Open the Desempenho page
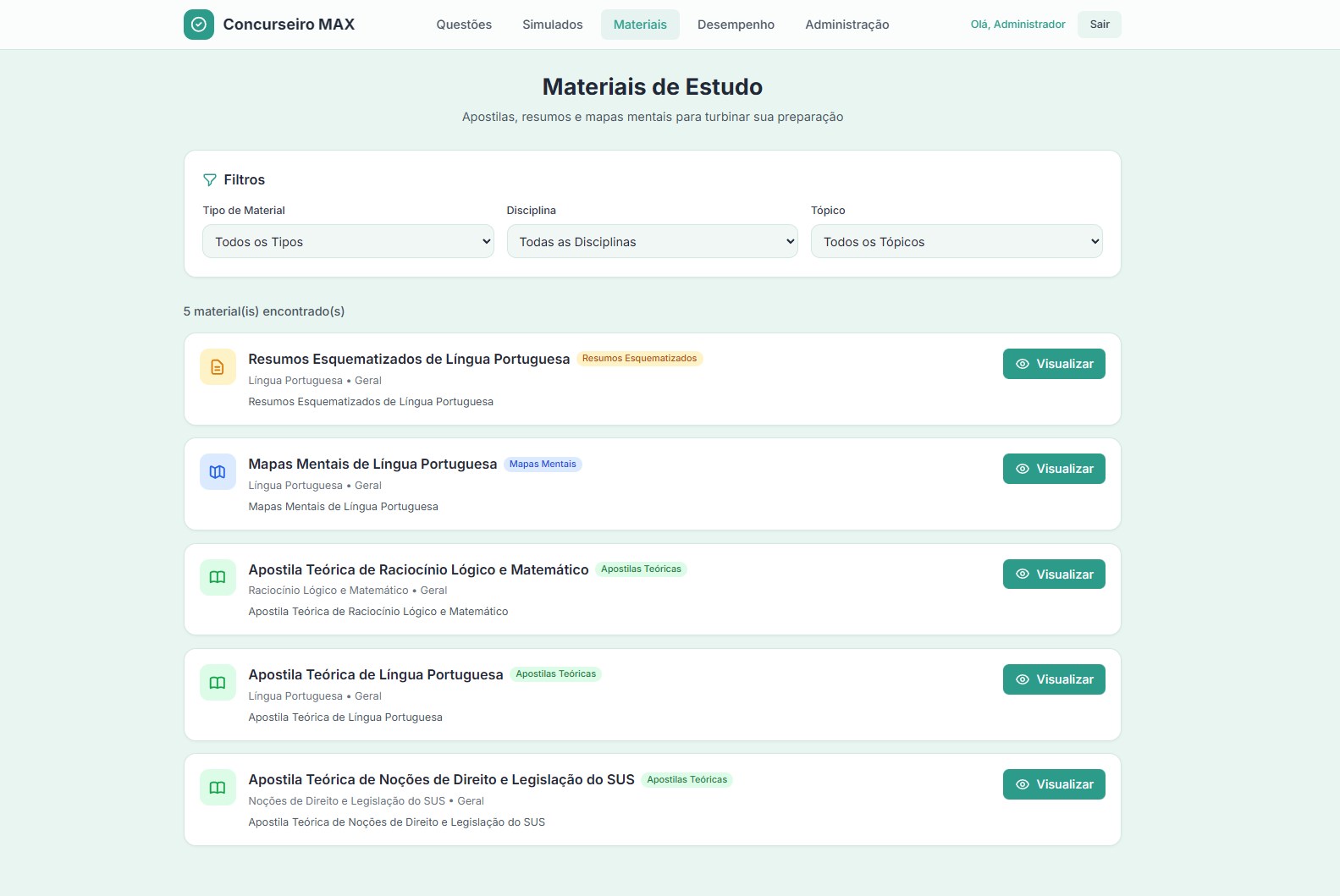The width and height of the screenshot is (1340, 896). pyautogui.click(x=736, y=25)
